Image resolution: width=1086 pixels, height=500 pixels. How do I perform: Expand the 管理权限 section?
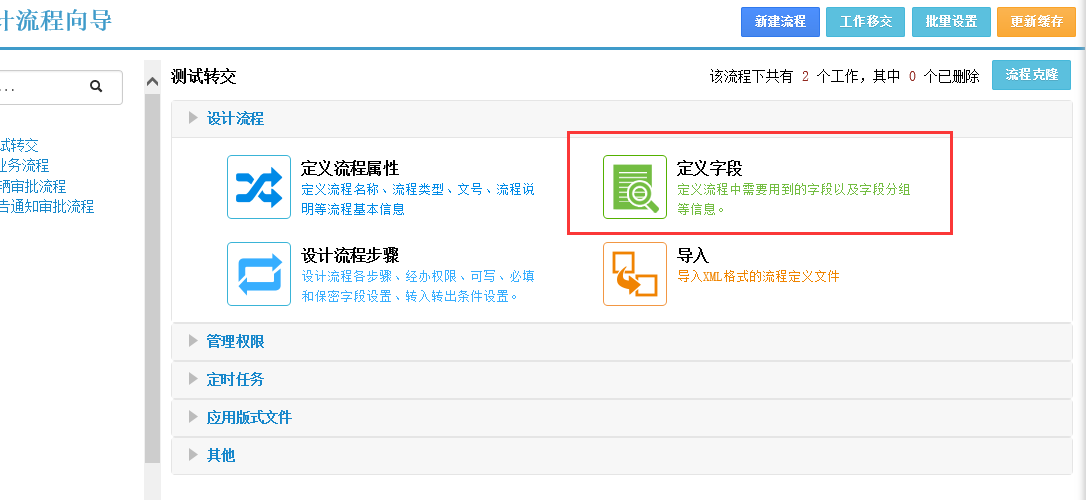click(235, 341)
